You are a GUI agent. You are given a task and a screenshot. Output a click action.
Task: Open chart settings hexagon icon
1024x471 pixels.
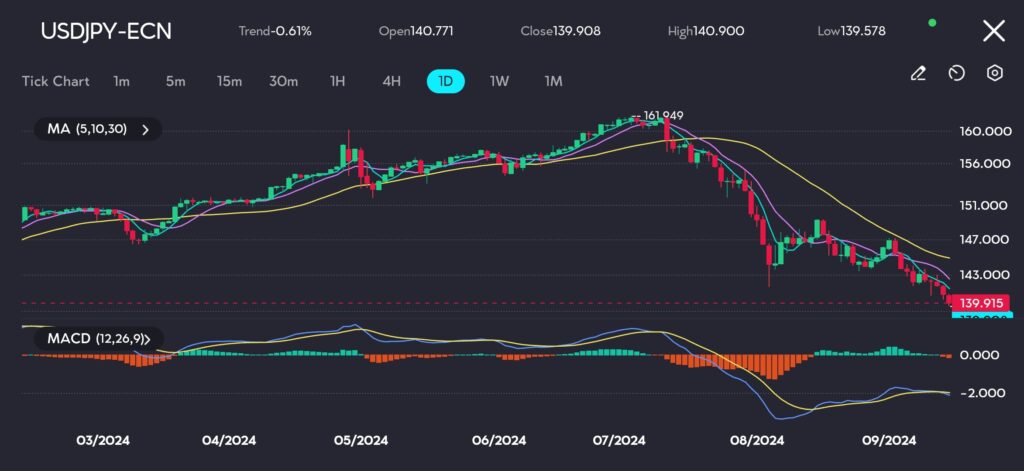(994, 73)
